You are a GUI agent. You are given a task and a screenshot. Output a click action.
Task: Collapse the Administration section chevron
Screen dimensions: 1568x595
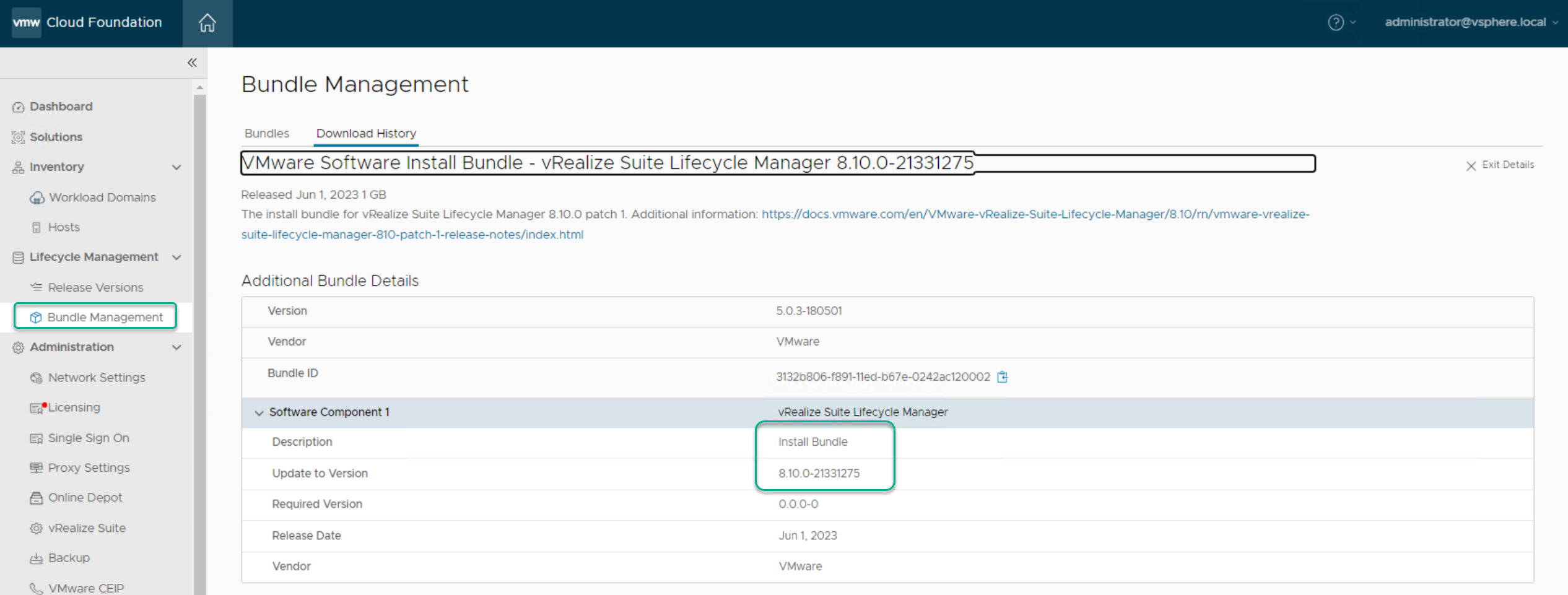176,347
